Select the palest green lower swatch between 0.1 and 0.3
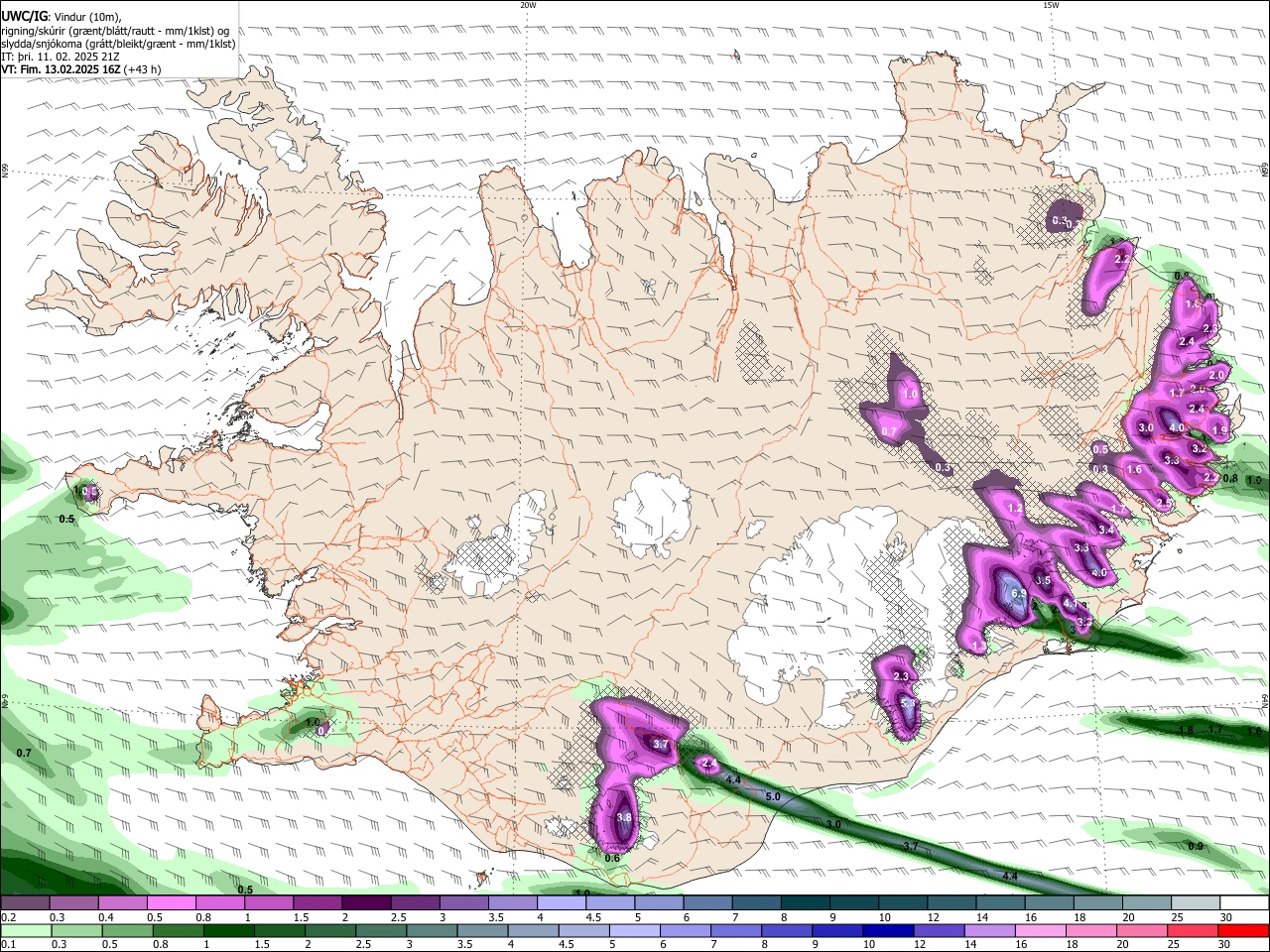The width and height of the screenshot is (1270, 952). pyautogui.click(x=25, y=930)
